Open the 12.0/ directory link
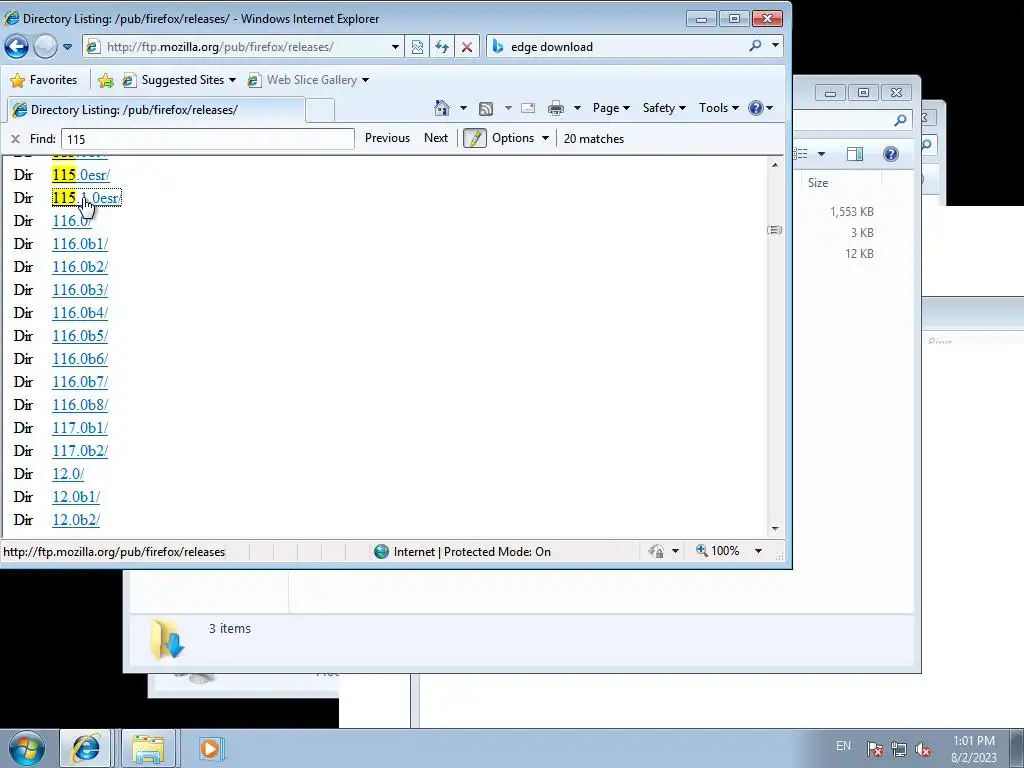This screenshot has width=1024, height=768. click(x=68, y=474)
